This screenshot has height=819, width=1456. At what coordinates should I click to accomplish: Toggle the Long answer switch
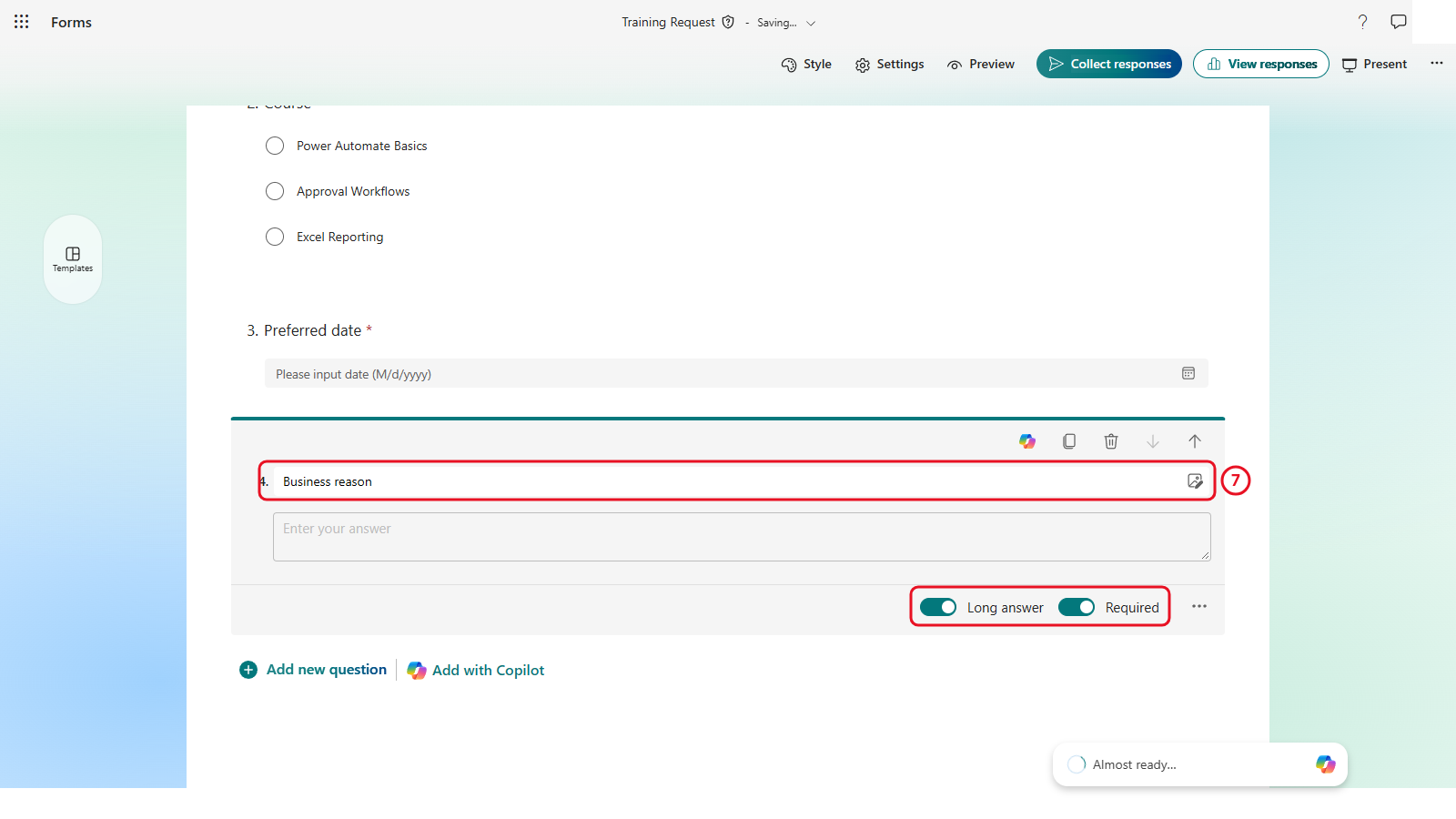tap(938, 607)
